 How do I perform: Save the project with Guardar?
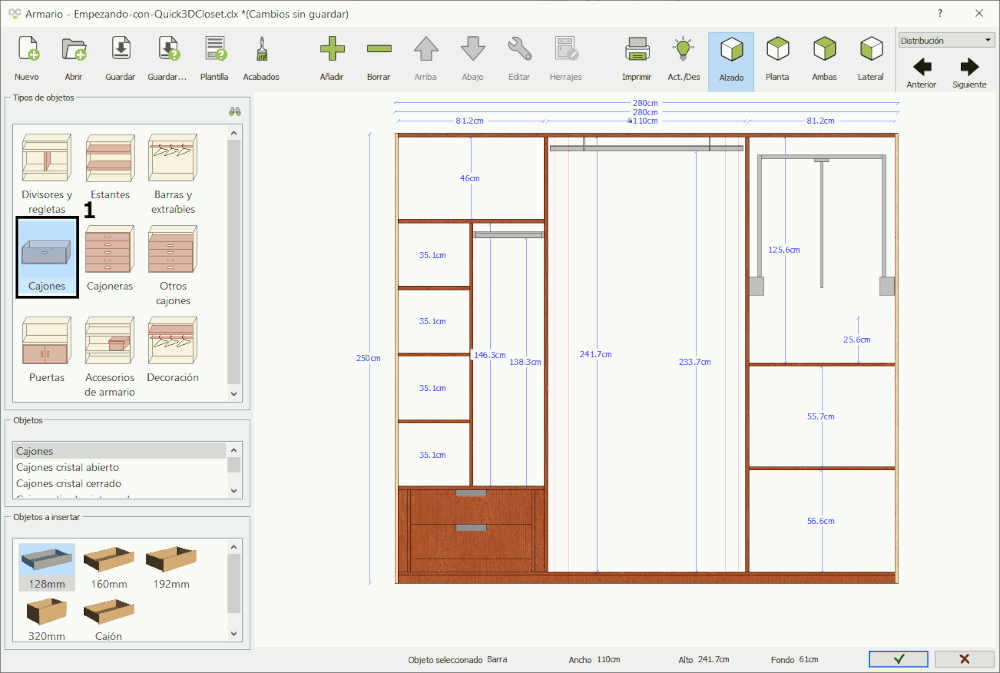121,59
